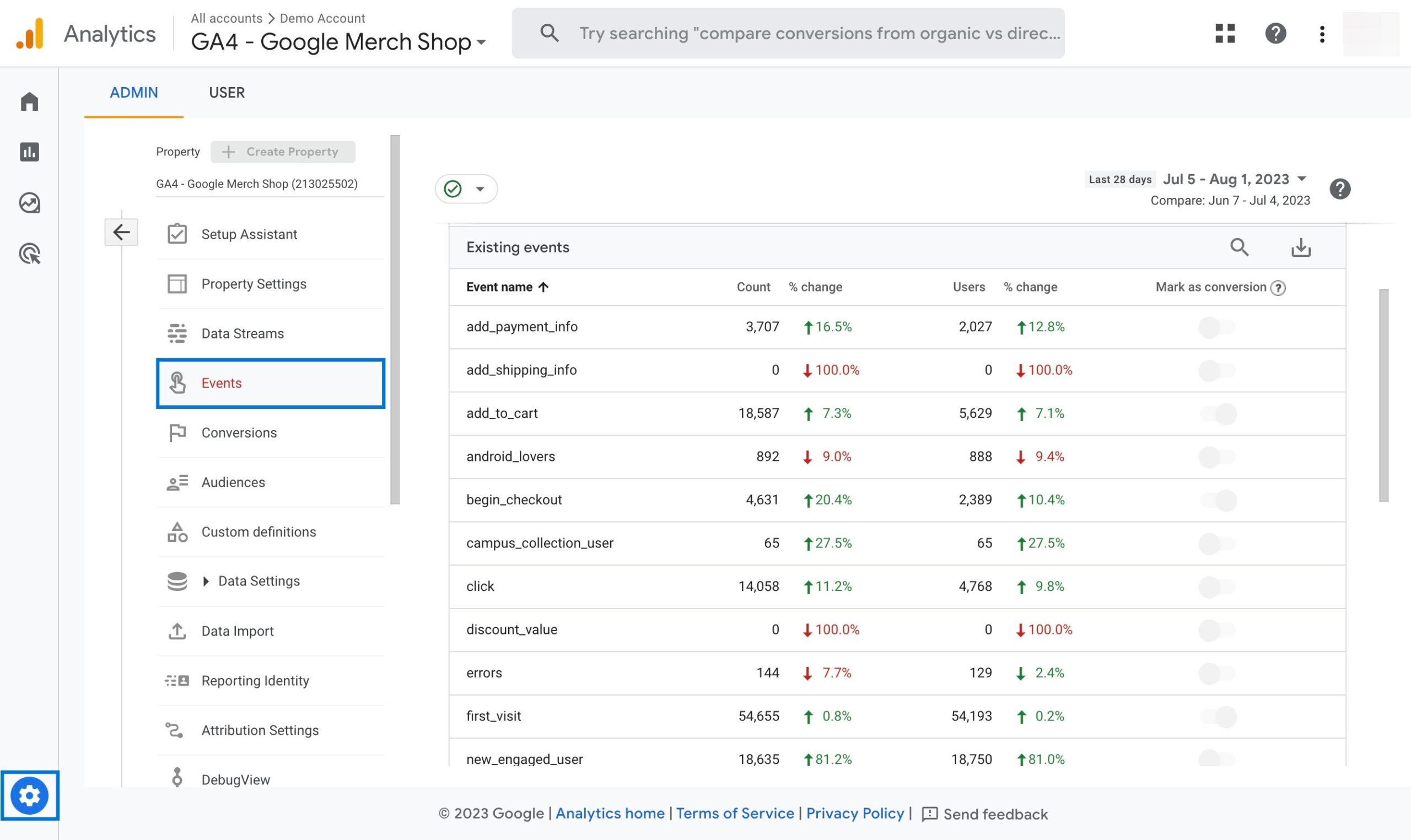Click the Users column header
This screenshot has width=1411, height=840.
[968, 287]
